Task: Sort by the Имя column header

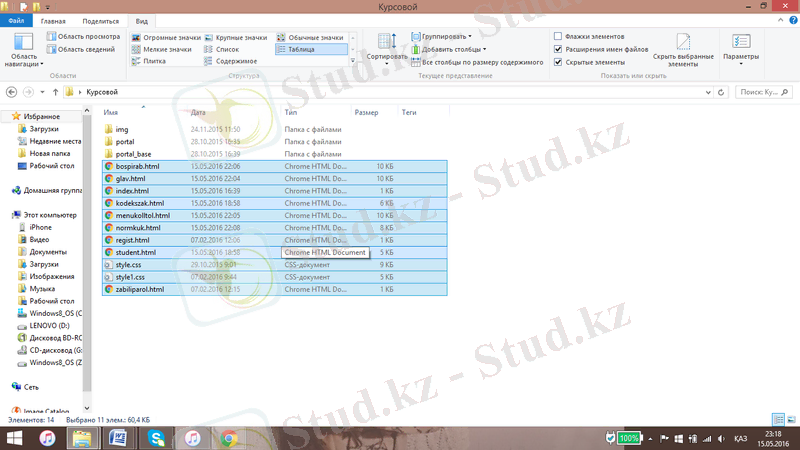Action: tap(111, 112)
